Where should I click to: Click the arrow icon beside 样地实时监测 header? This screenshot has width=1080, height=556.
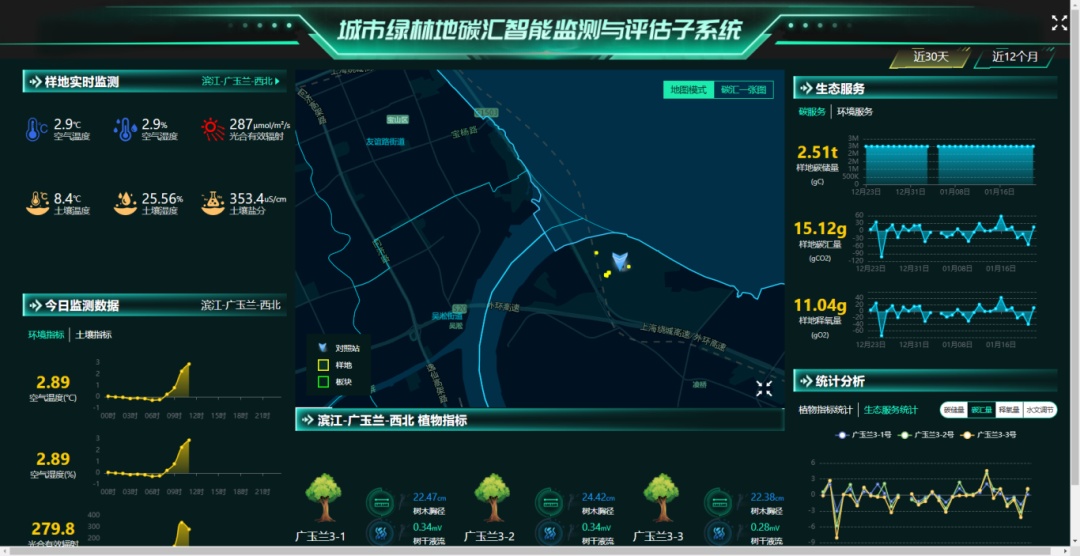34,82
